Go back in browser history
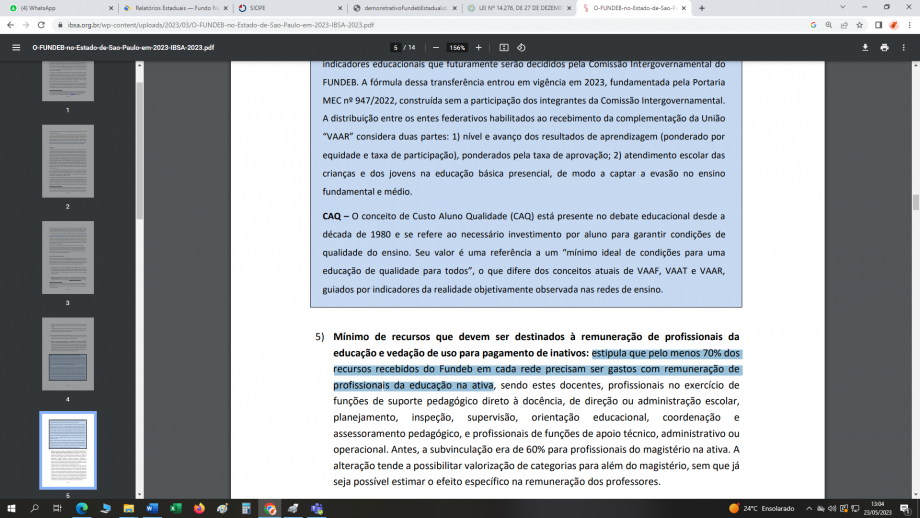The width and height of the screenshot is (920, 518). [10, 25]
